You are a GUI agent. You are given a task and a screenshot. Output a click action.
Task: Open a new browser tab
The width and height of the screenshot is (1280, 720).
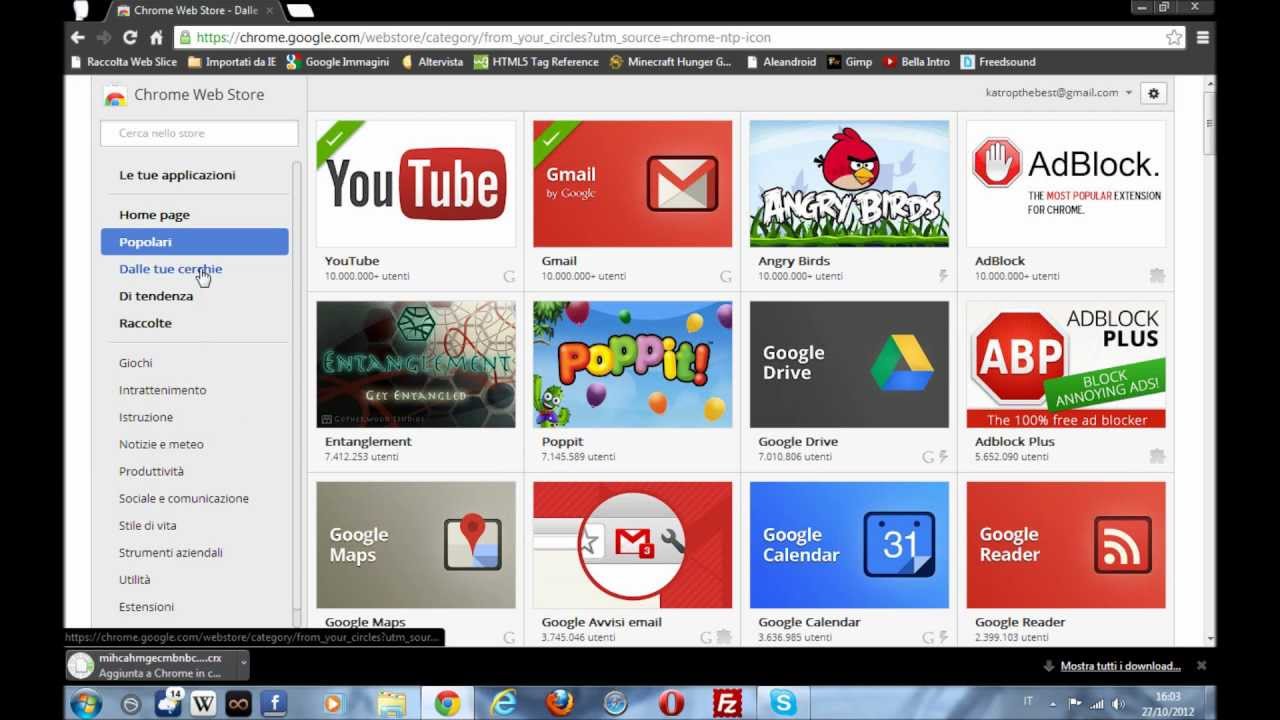click(x=300, y=11)
